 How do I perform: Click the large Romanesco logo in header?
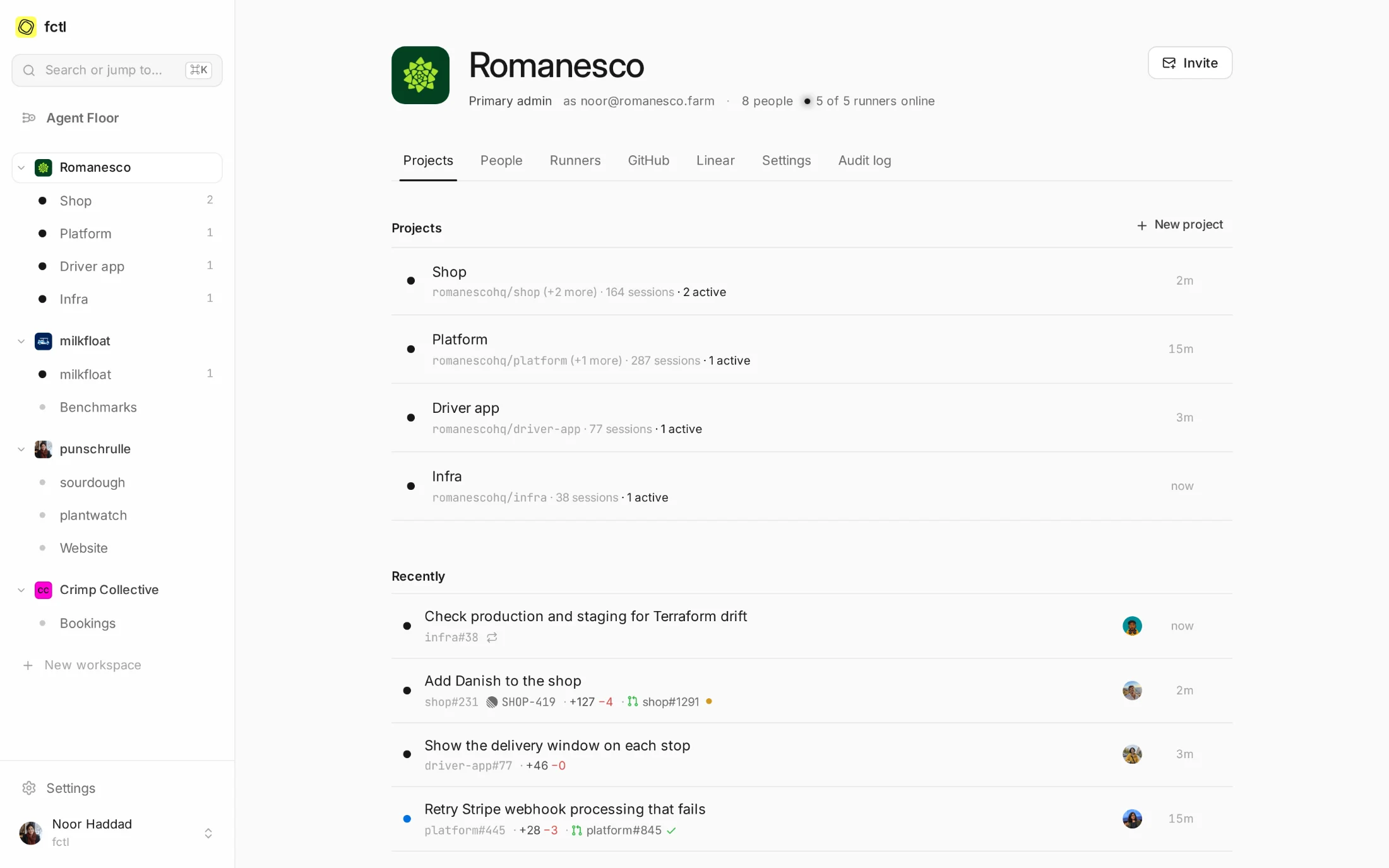[x=420, y=75]
